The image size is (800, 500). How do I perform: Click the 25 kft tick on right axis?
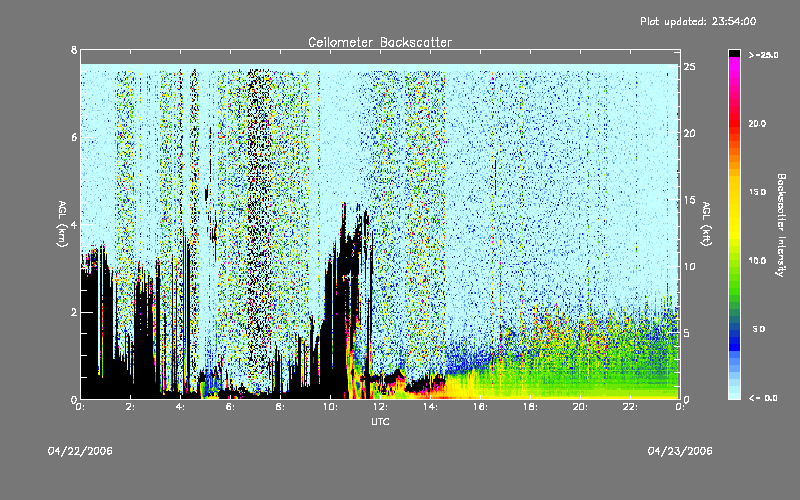(x=689, y=67)
